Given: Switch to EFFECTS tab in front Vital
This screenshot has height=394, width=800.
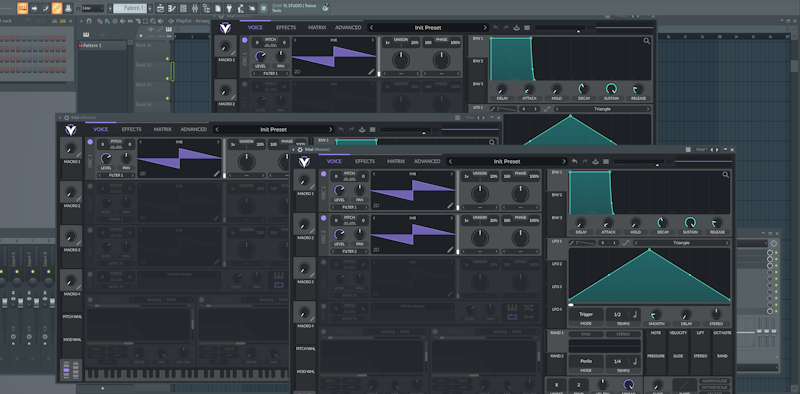Looking at the screenshot, I should (365, 161).
